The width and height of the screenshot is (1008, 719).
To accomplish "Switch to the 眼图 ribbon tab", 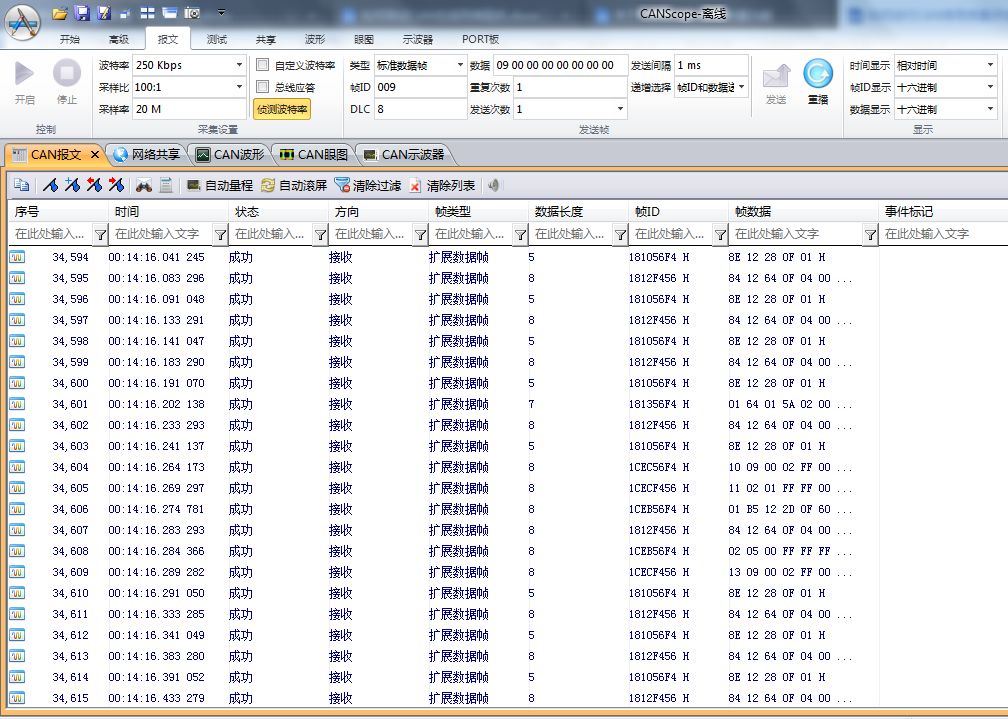I will [364, 39].
